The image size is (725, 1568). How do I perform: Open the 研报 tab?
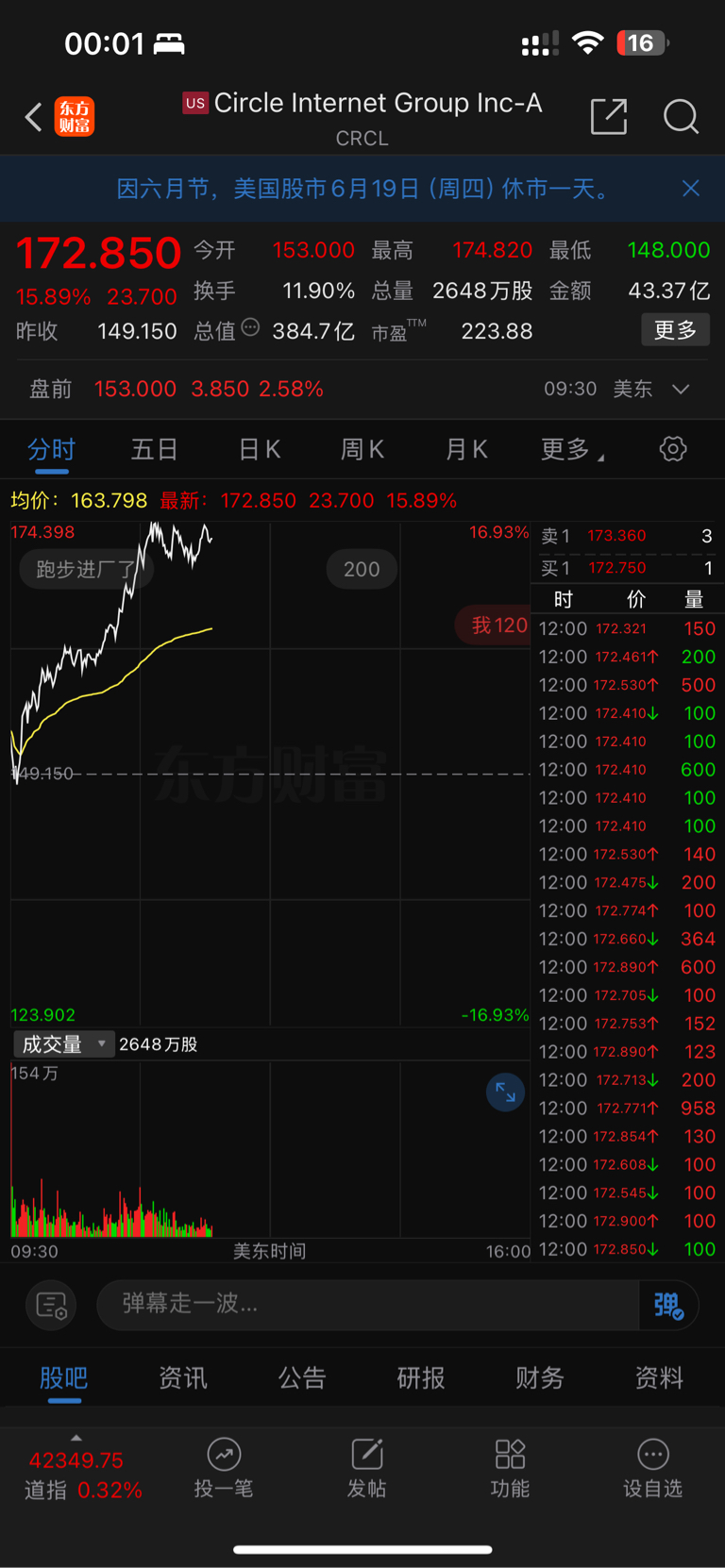(x=421, y=1378)
